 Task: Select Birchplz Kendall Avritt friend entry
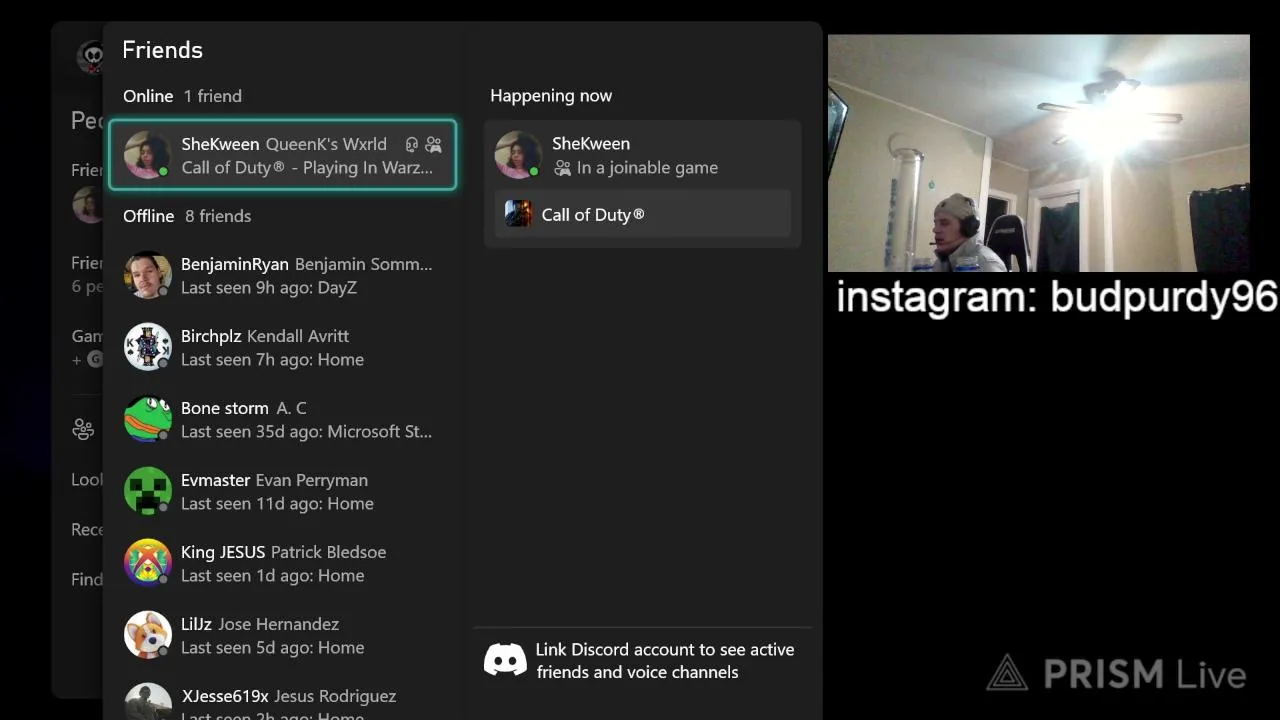tap(282, 347)
